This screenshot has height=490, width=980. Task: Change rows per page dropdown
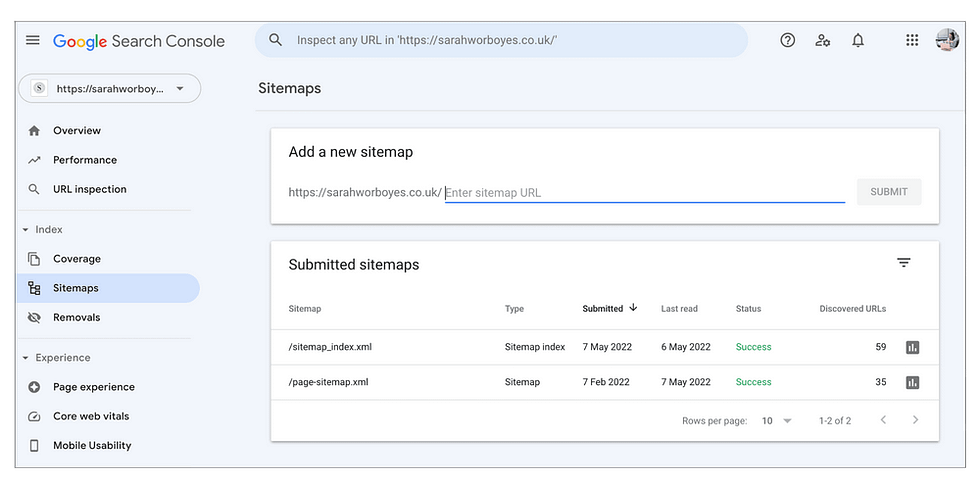[x=777, y=421]
